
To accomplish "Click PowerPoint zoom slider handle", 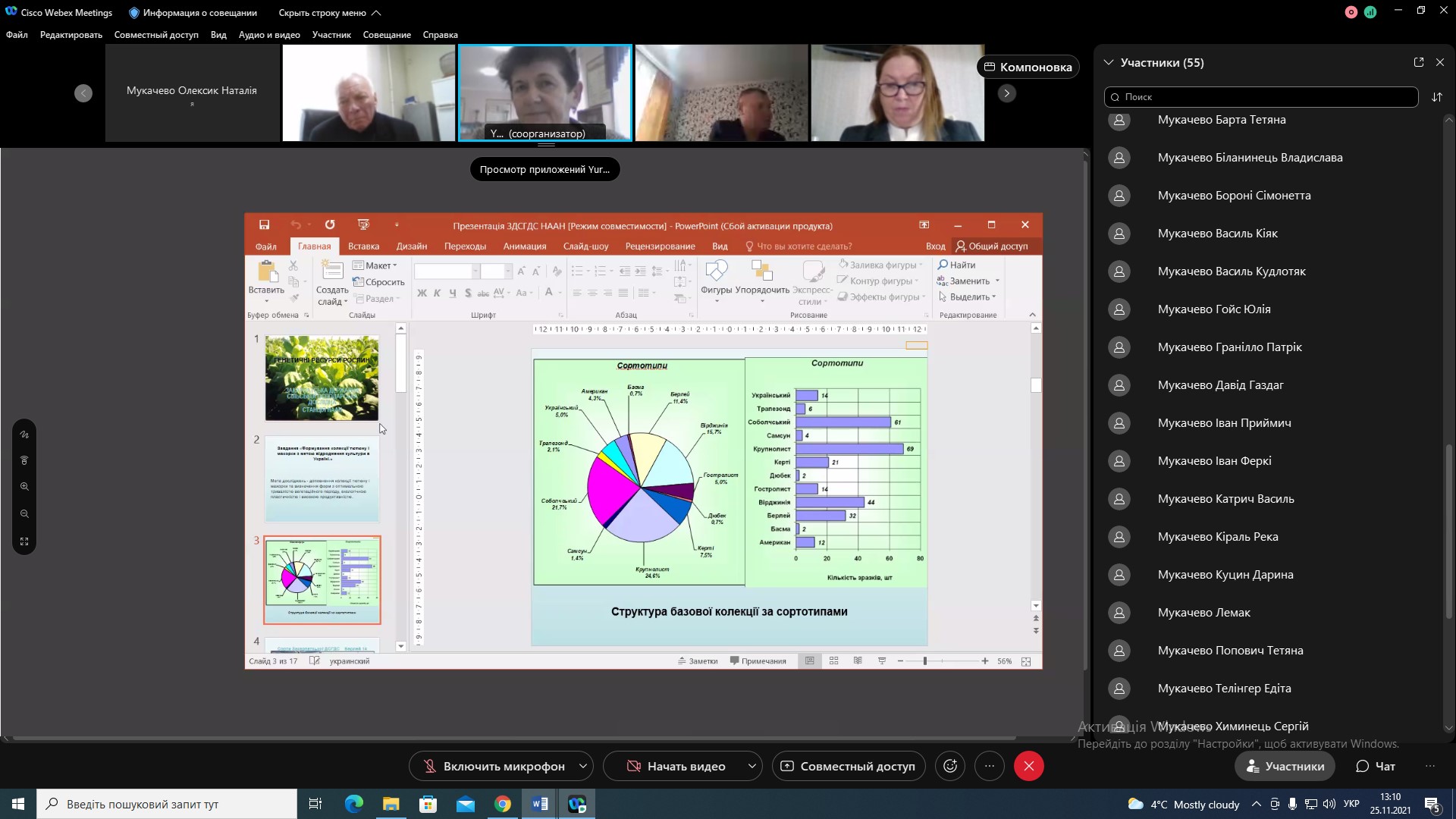I will pyautogui.click(x=924, y=661).
